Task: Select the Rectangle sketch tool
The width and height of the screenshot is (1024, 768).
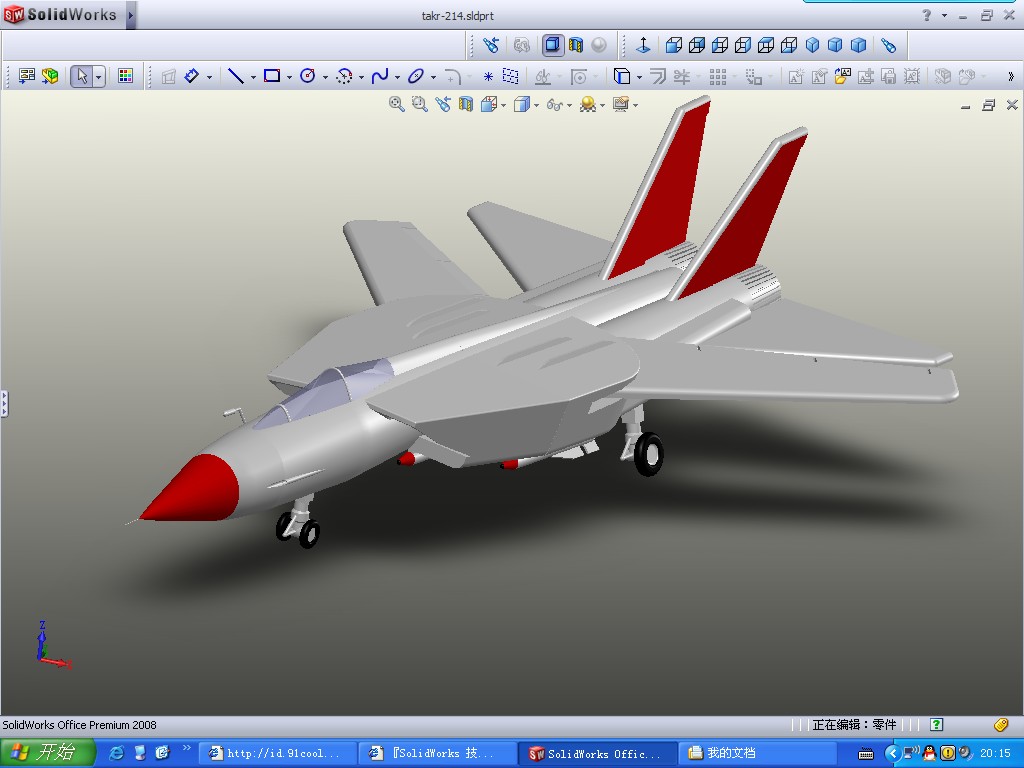Action: (272, 76)
